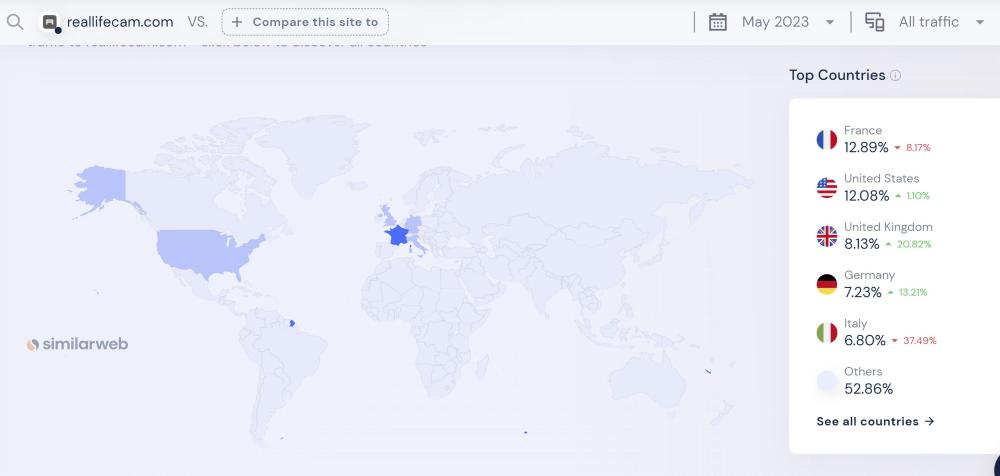Image resolution: width=1000 pixels, height=476 pixels.
Task: Click the search magnifier icon
Action: [14, 21]
